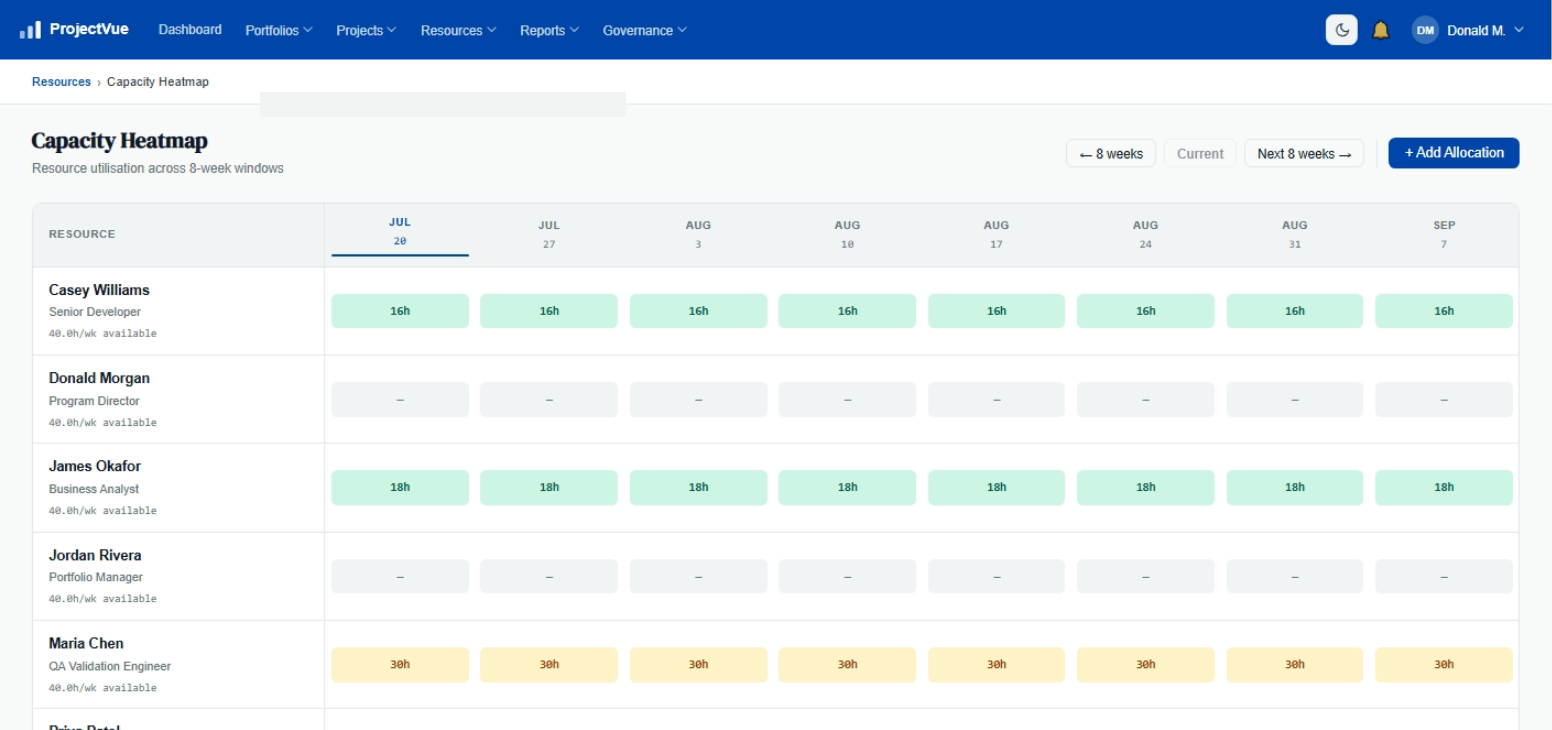Select the SEP 7 week column header
The width and height of the screenshot is (1552, 730).
tap(1444, 234)
